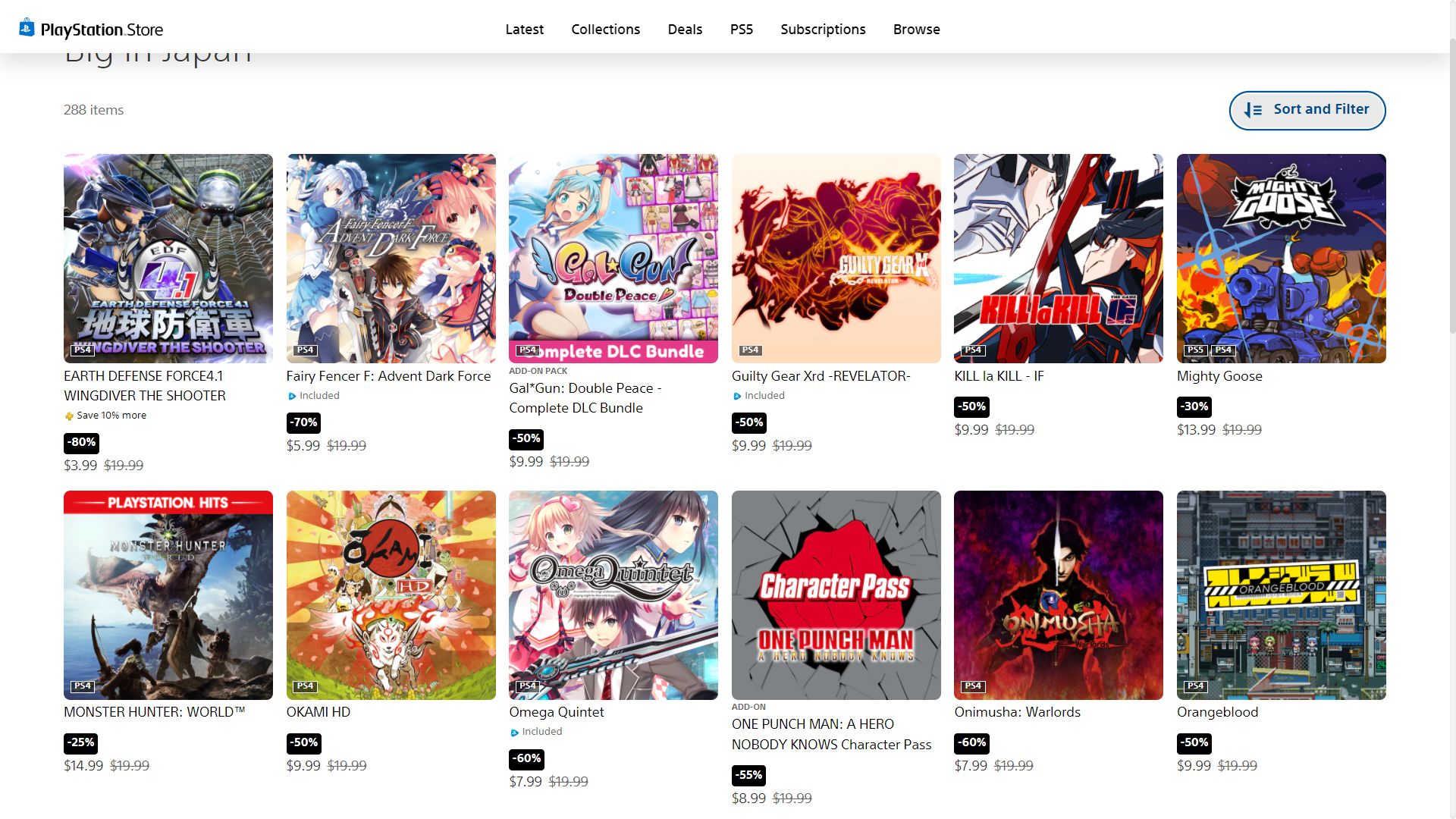The width and height of the screenshot is (1456, 819).
Task: Go to the Deals section
Action: tap(685, 30)
